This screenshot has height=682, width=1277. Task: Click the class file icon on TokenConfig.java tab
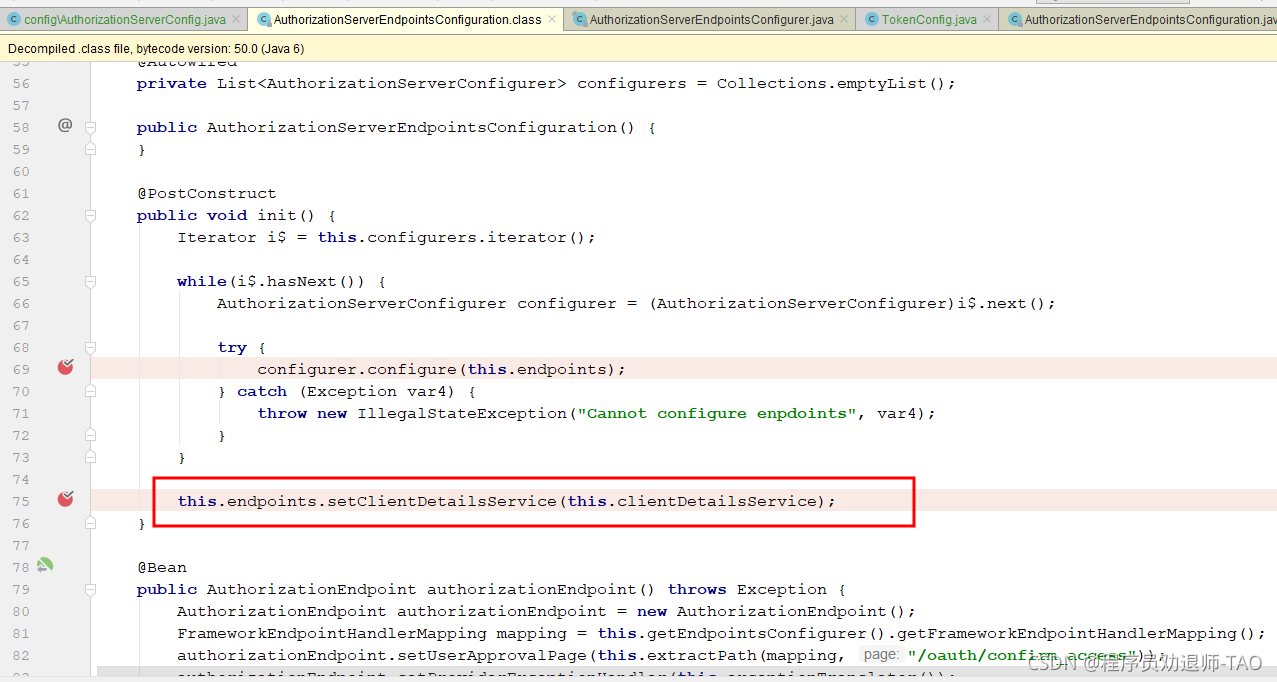coord(871,19)
